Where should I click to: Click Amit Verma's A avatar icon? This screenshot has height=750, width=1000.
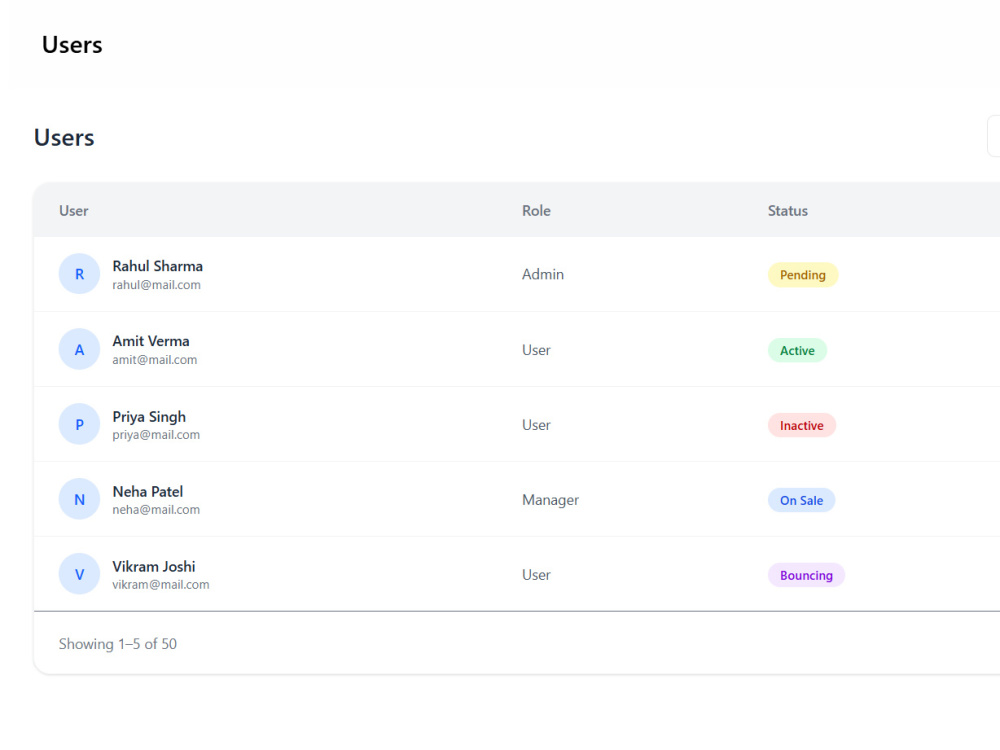click(x=79, y=349)
